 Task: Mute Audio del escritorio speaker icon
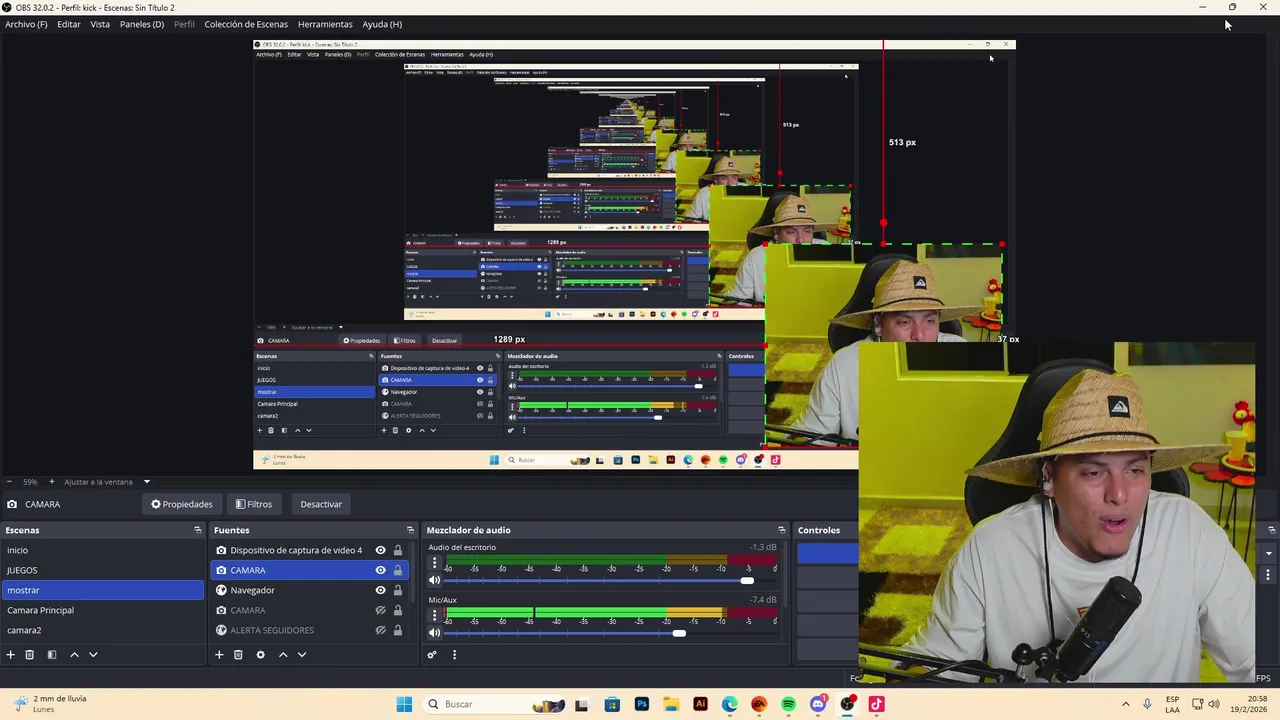pyautogui.click(x=434, y=580)
